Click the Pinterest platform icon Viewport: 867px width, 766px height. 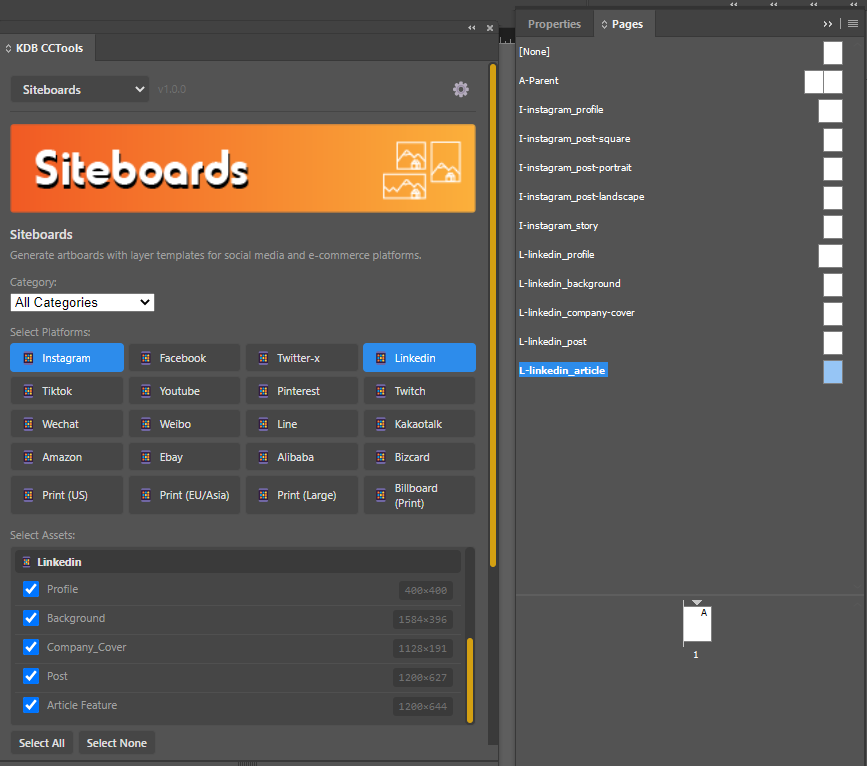click(264, 392)
